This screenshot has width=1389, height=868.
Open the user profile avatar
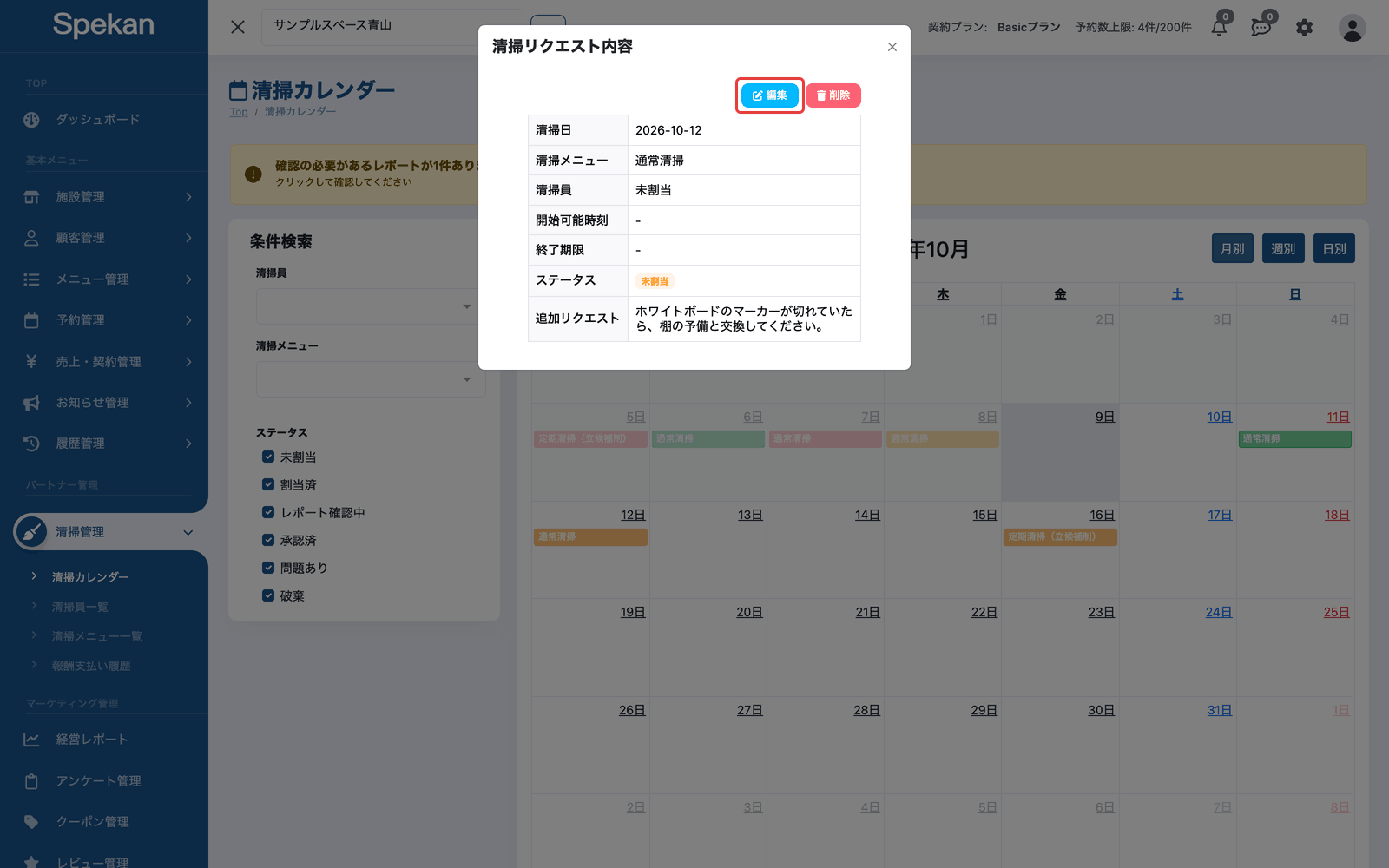(1352, 28)
